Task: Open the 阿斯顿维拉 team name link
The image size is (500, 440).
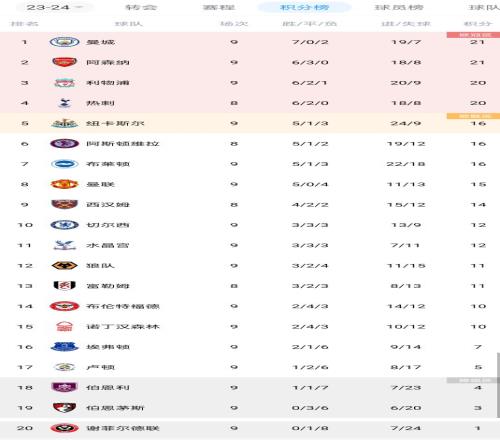Action: coord(123,144)
